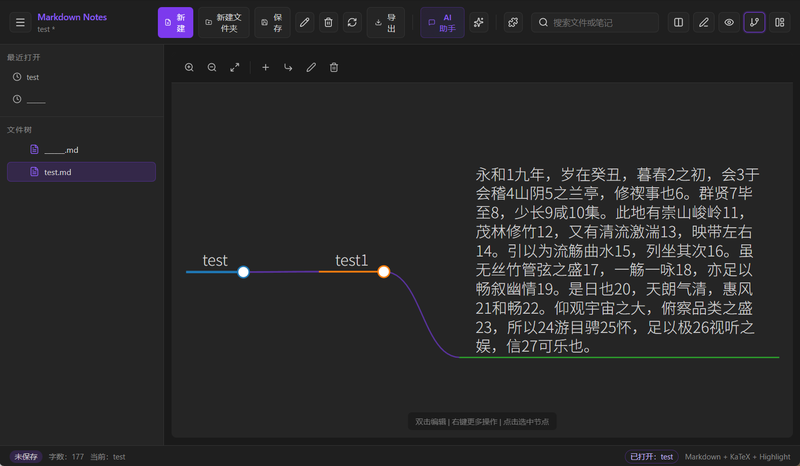Switch to split view layout
The height and width of the screenshot is (466, 800).
click(679, 22)
